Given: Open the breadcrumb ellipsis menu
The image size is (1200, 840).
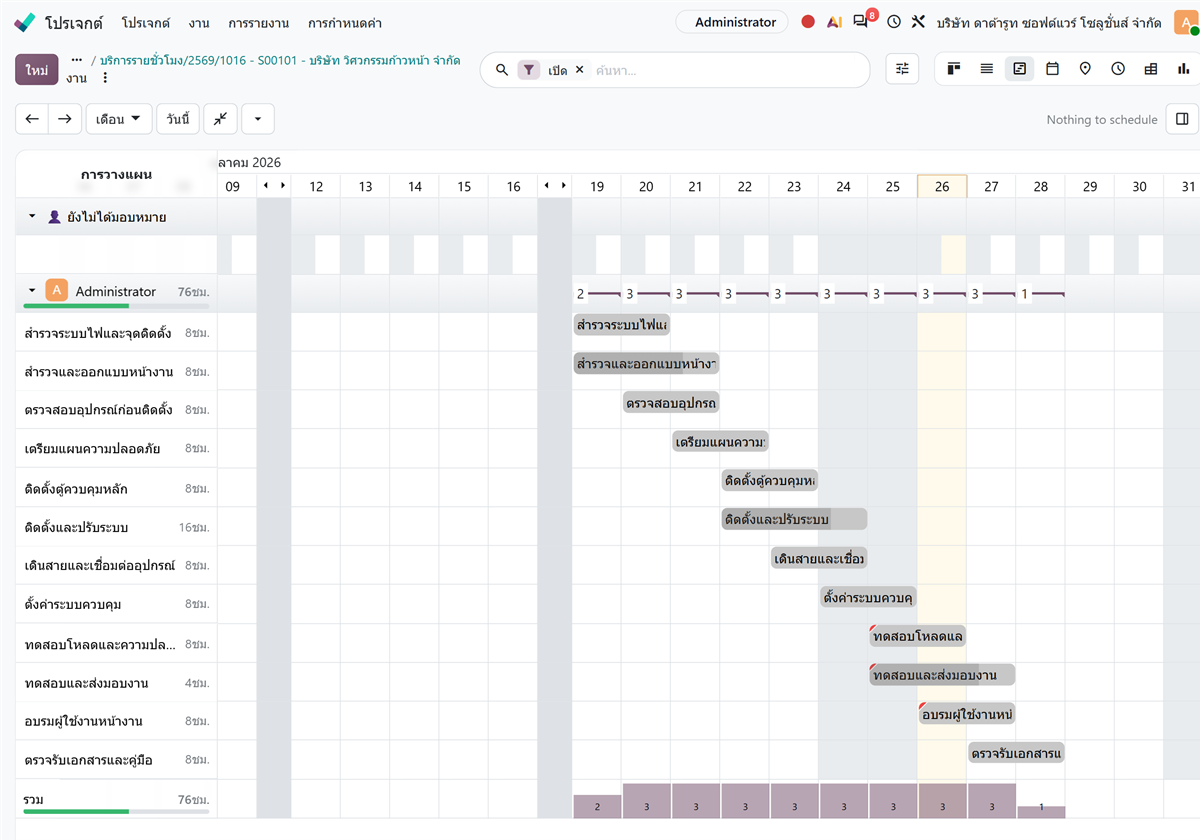Looking at the screenshot, I should click(x=77, y=60).
